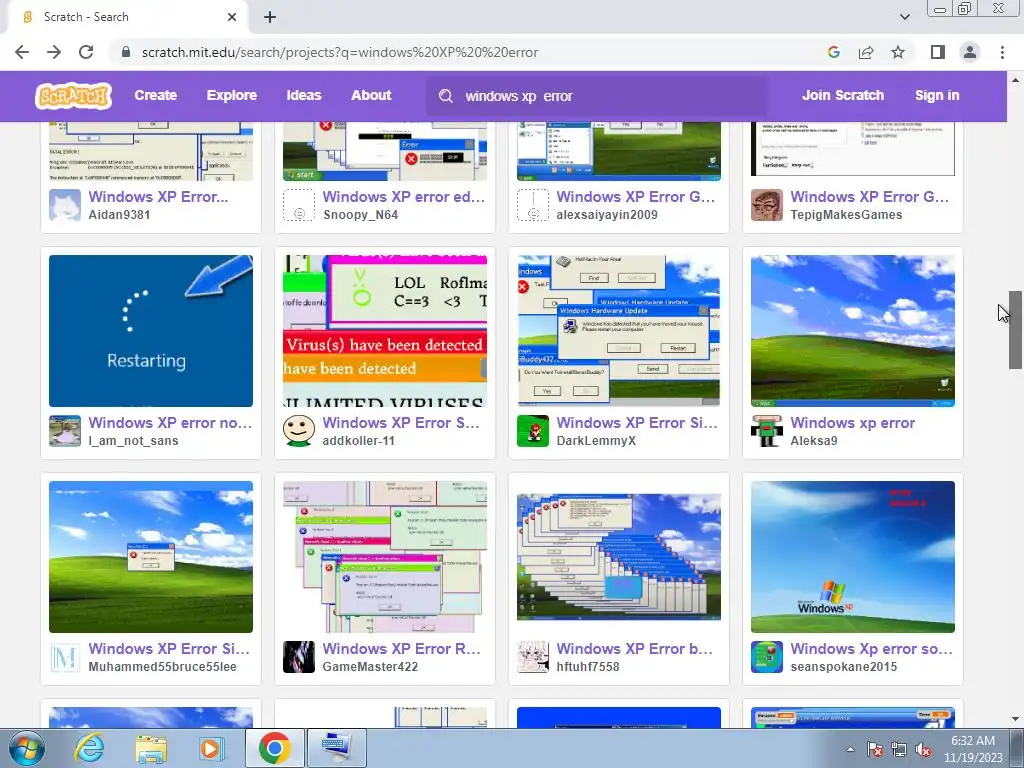This screenshot has height=768, width=1024.
Task: Open the Ideas menu item
Action: coord(304,95)
